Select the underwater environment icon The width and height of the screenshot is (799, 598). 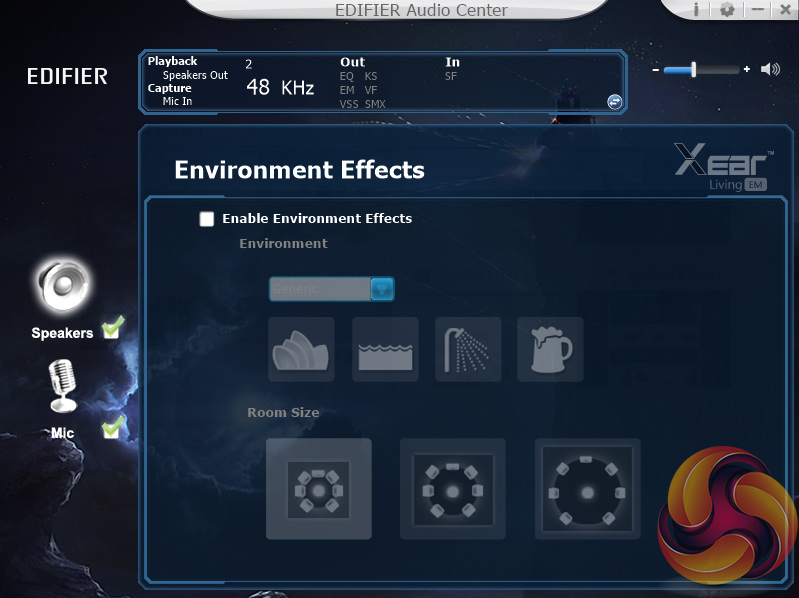tap(385, 349)
